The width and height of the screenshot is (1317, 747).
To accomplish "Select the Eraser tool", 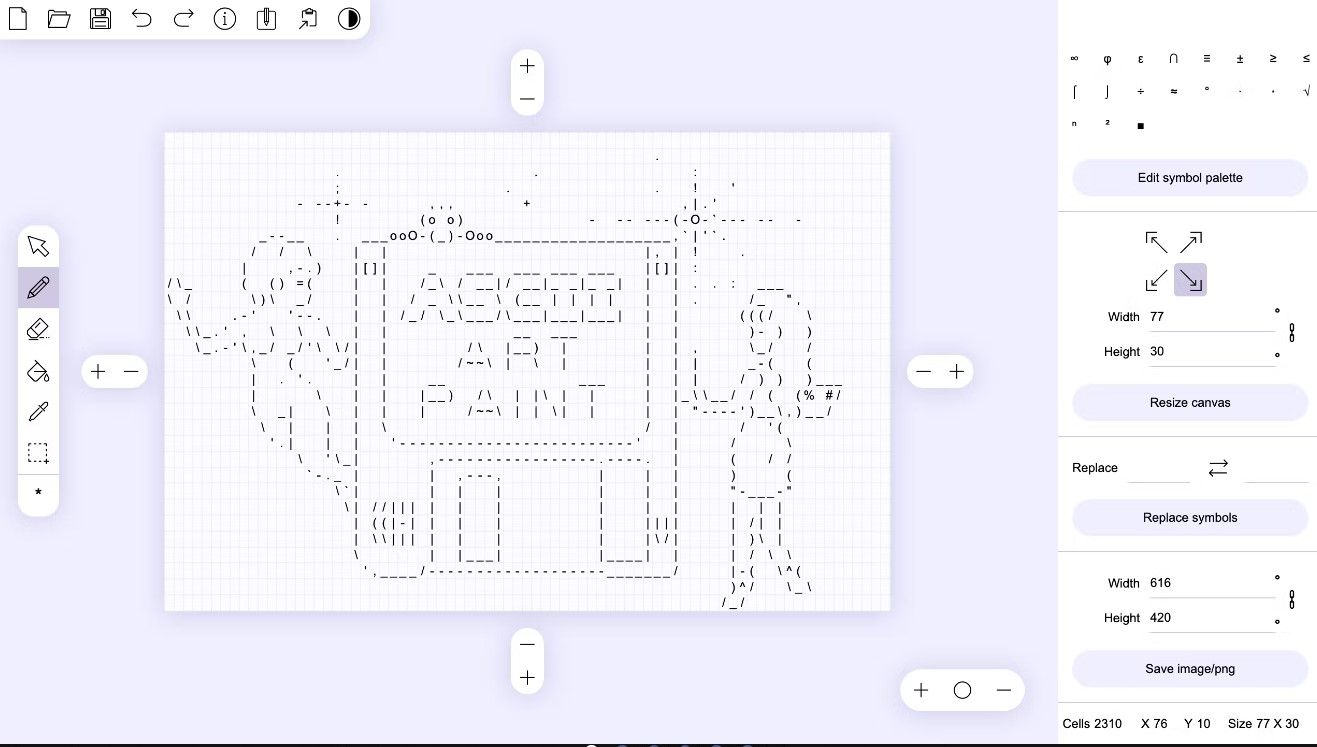I will (x=38, y=329).
